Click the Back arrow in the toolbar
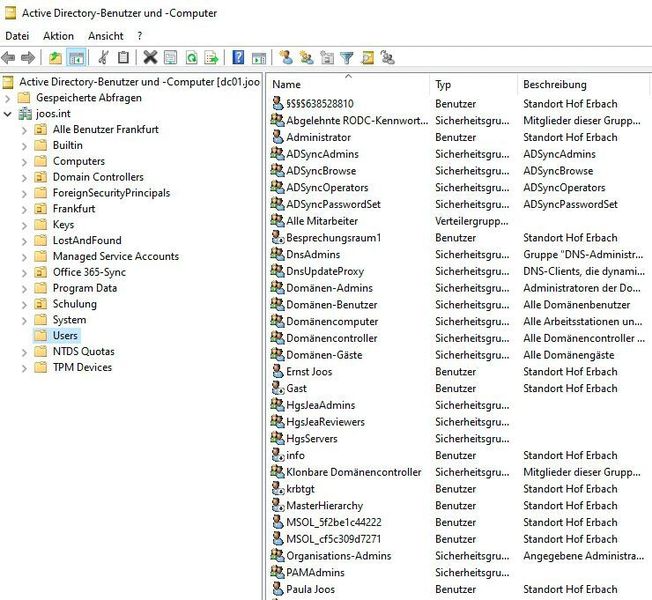Screen dimensions: 652x600 coord(9,58)
